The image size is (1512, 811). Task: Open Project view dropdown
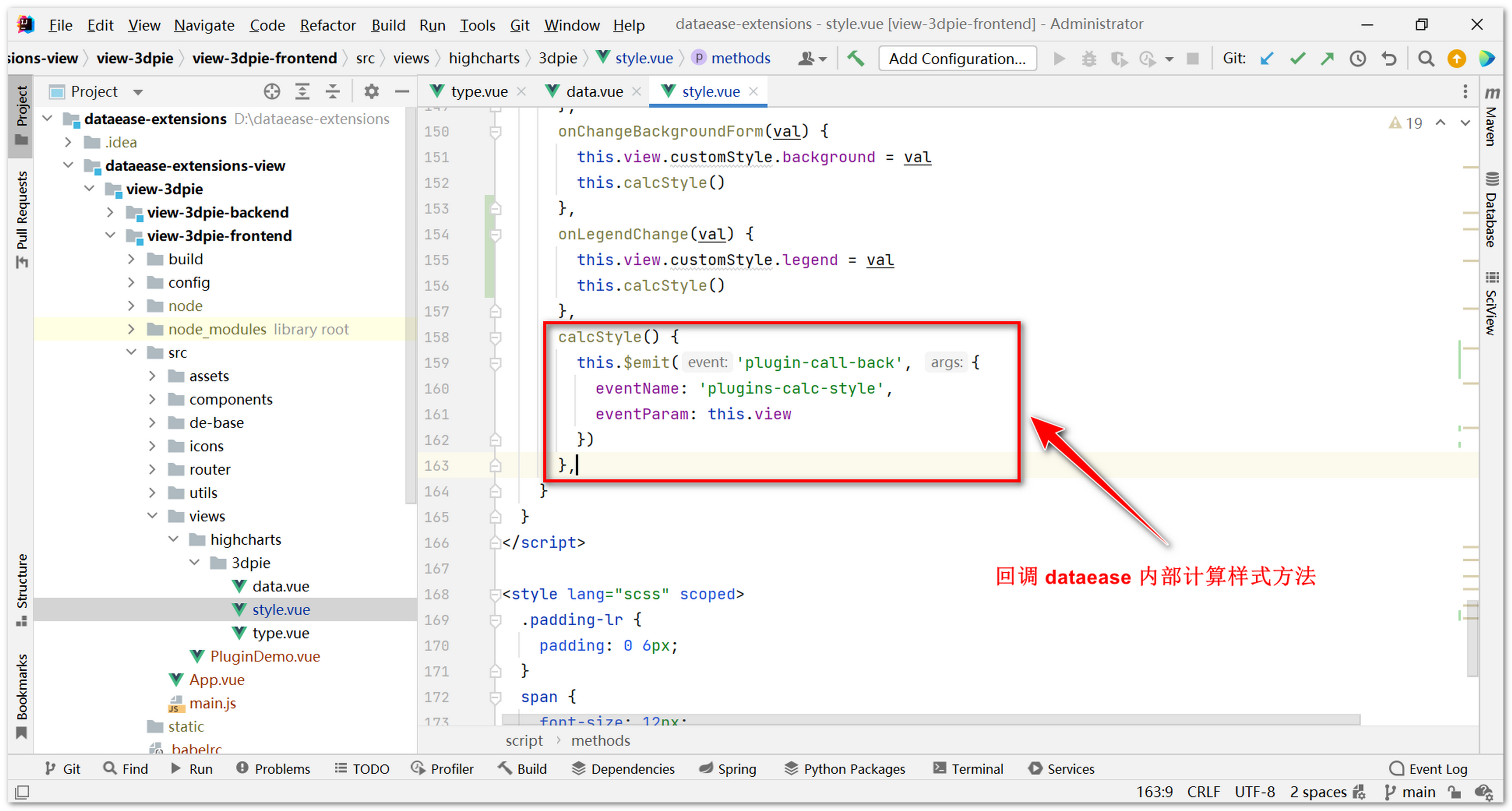coord(139,92)
